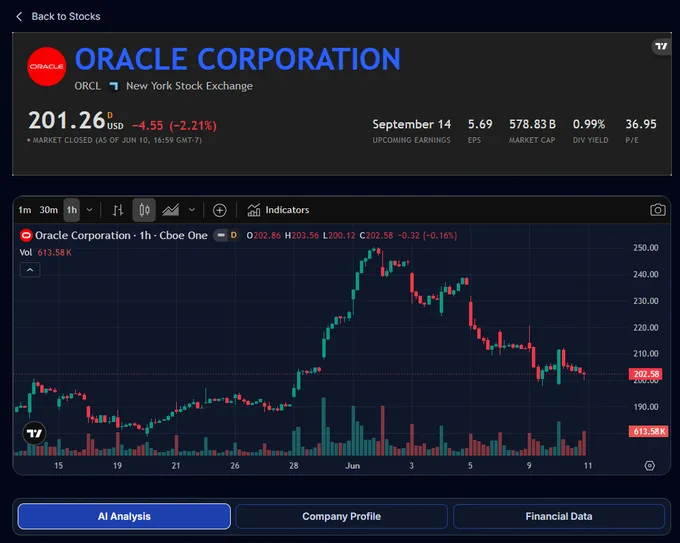Image resolution: width=680 pixels, height=543 pixels.
Task: Open chart settings gear on time axis
Action: (650, 466)
